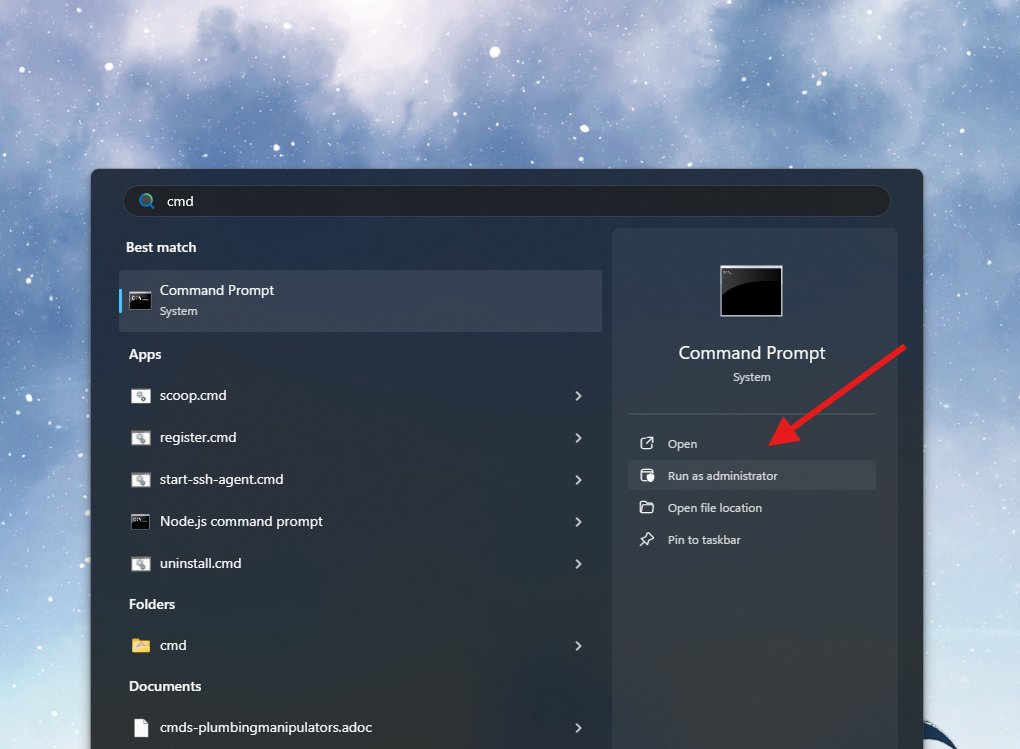
Task: Select the cmd folder result text
Action: coord(173,646)
